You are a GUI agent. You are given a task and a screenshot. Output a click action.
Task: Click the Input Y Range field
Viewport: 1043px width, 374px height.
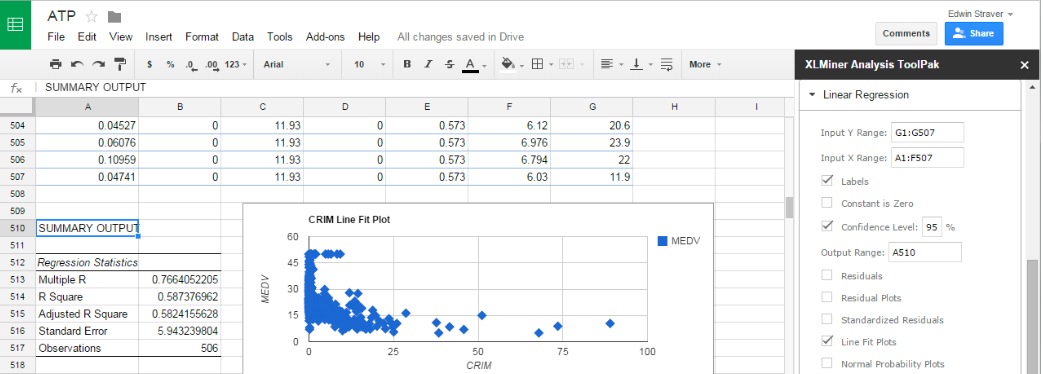coord(926,133)
